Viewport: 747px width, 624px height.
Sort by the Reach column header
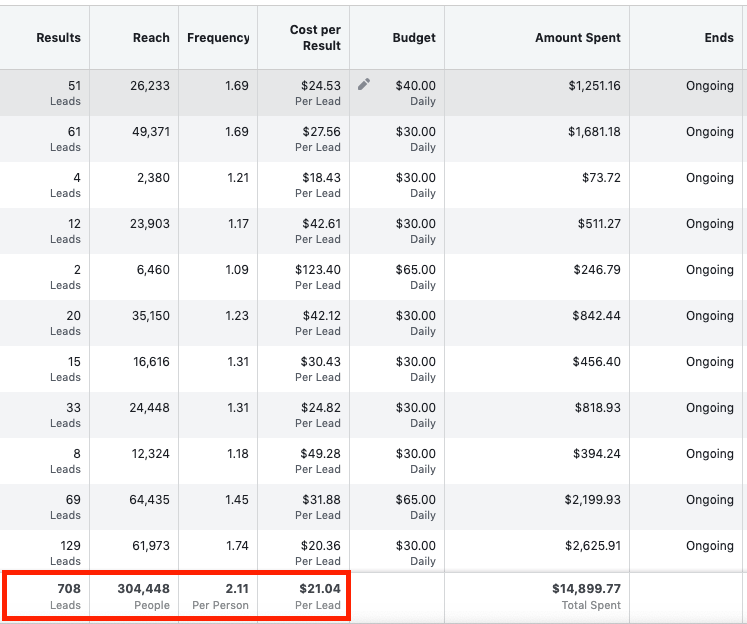[x=151, y=38]
